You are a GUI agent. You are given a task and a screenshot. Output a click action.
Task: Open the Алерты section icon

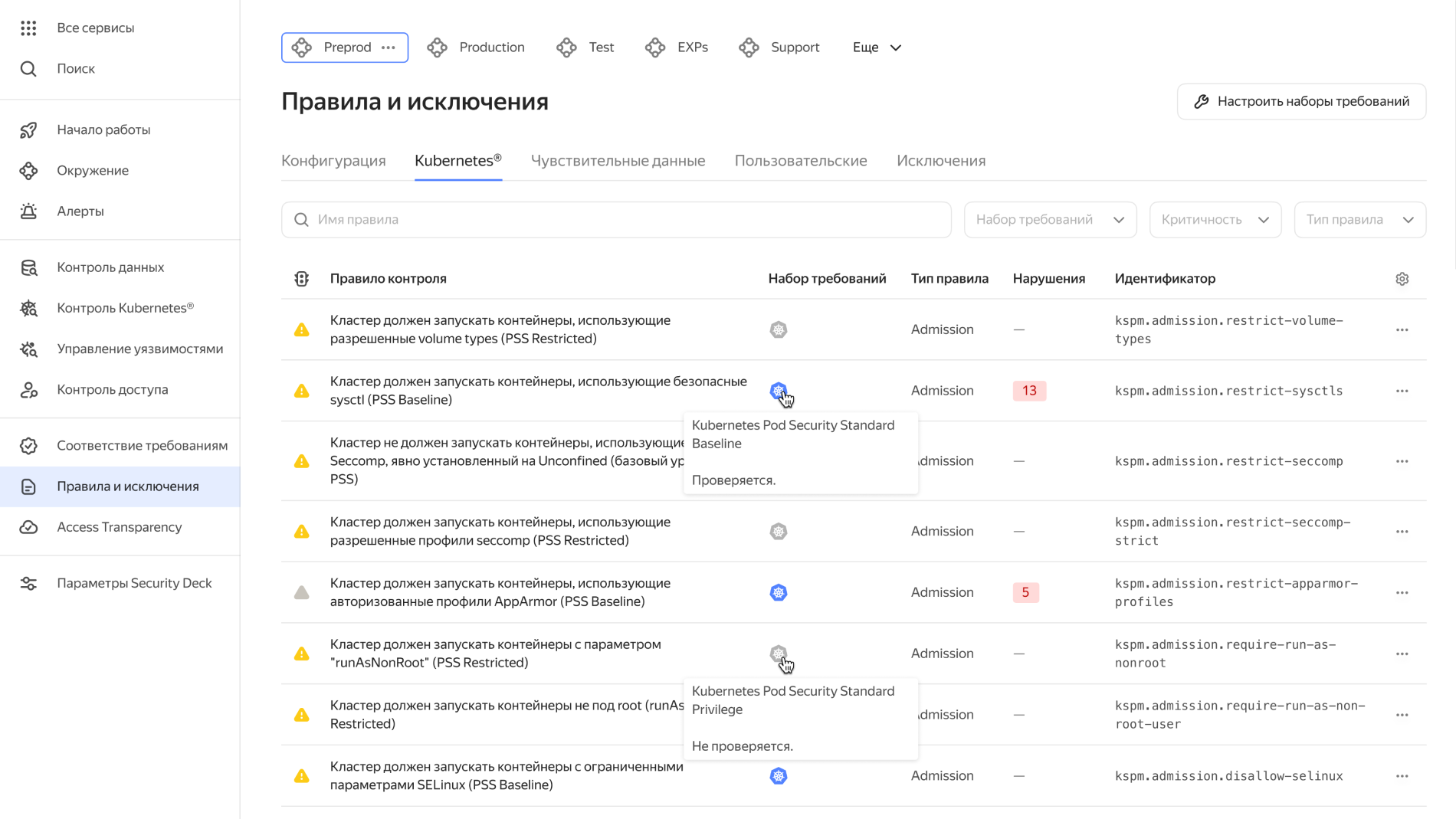(x=28, y=211)
